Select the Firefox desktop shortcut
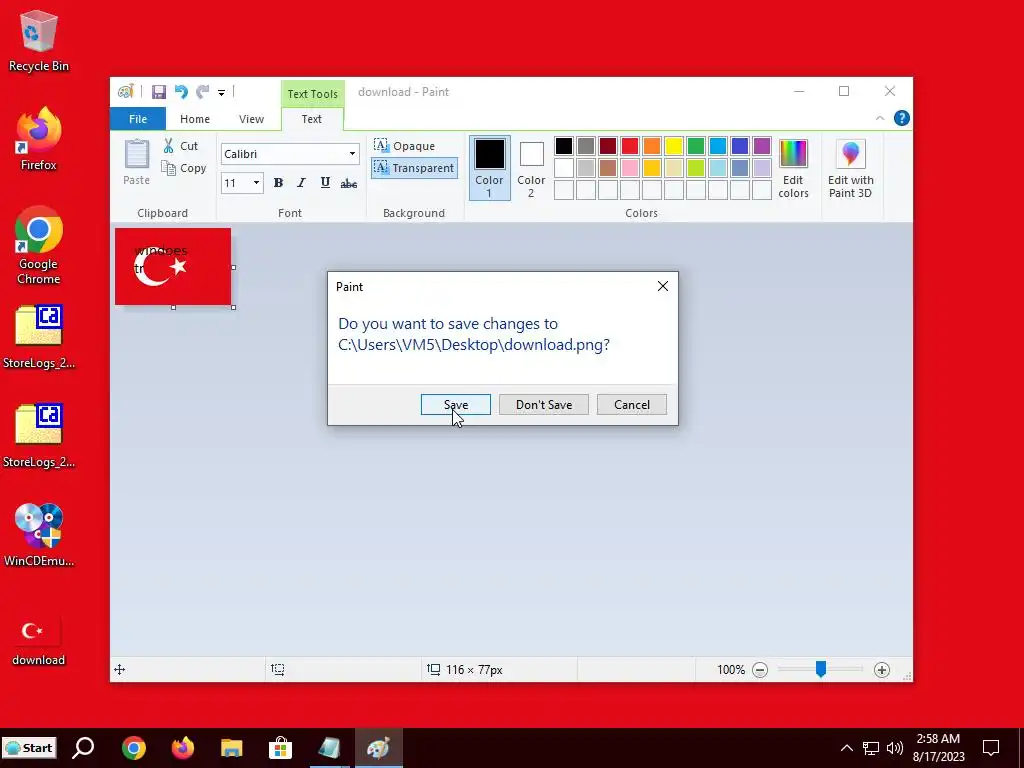 click(39, 139)
